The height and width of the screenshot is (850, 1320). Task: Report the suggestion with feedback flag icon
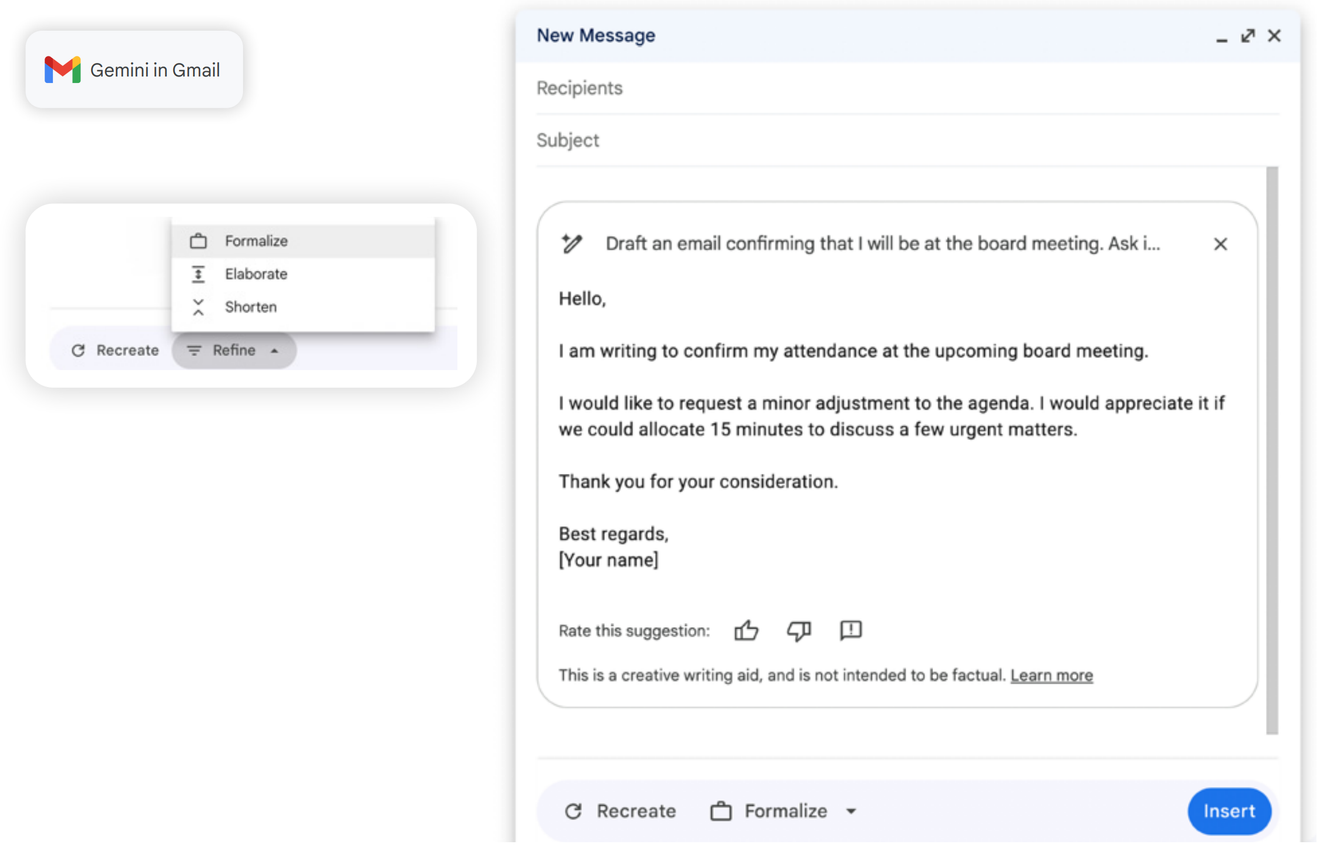coord(851,630)
